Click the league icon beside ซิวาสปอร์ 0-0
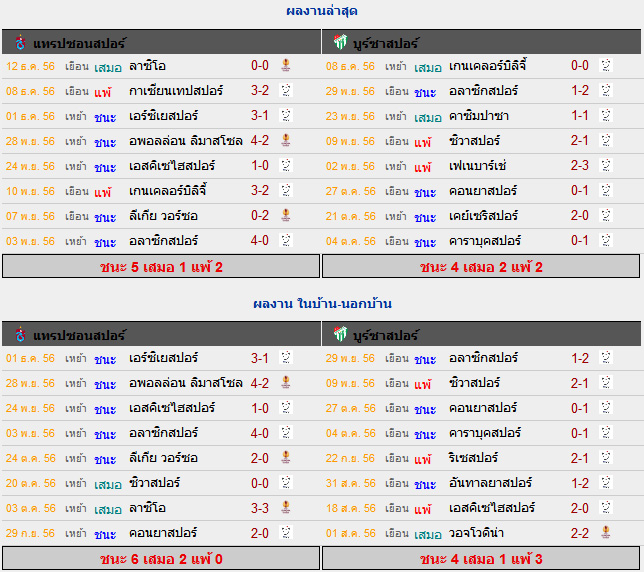Screen dimensions: 644x572 coord(286,482)
